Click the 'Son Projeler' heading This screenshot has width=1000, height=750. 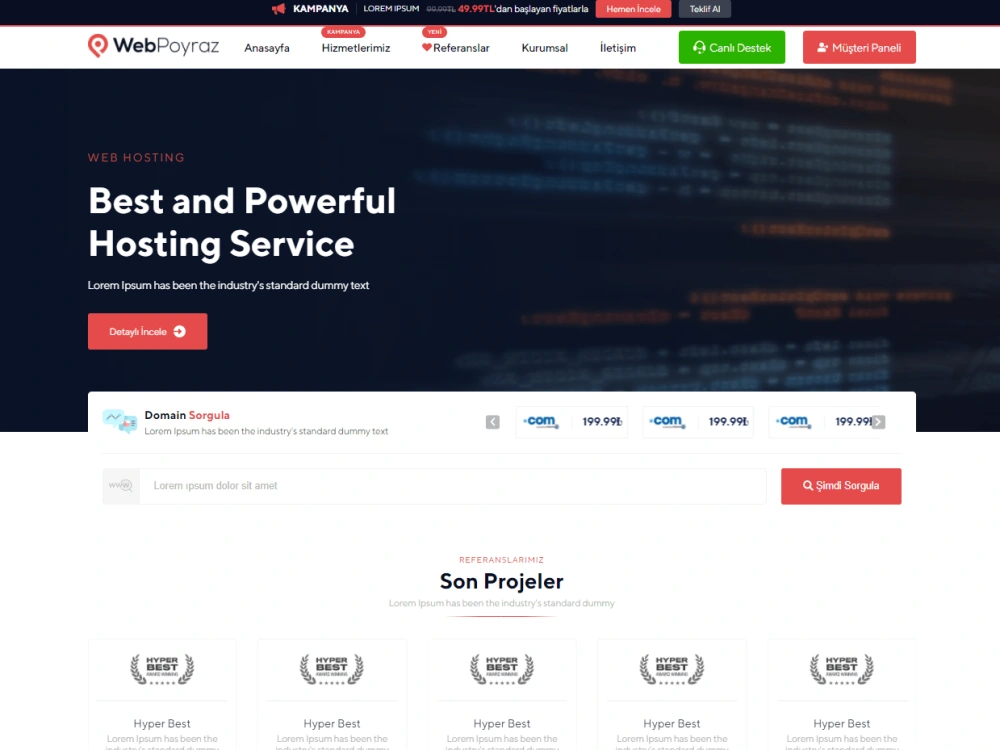pyautogui.click(x=502, y=581)
